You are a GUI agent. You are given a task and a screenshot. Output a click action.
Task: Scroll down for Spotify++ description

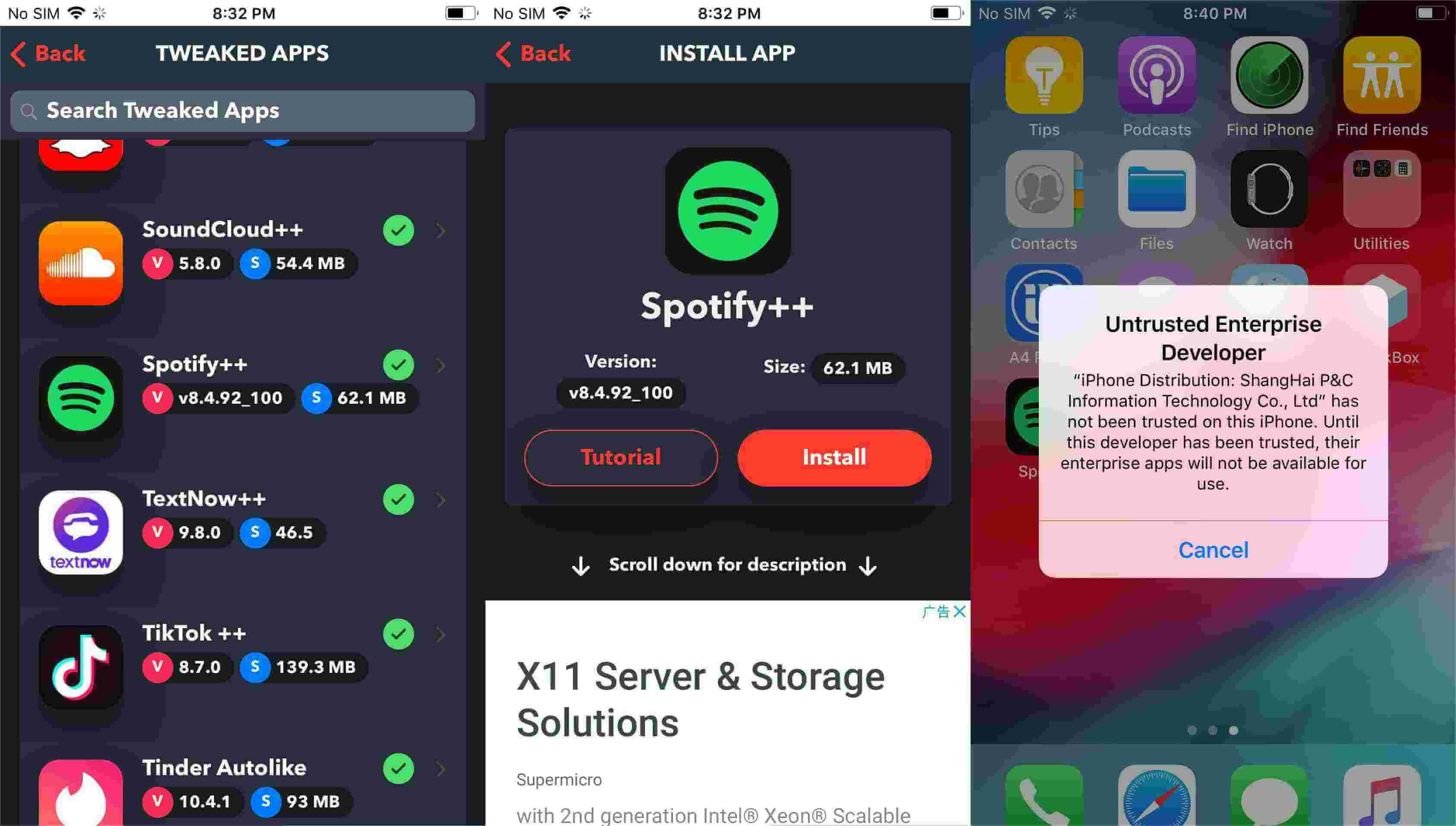pyautogui.click(x=727, y=565)
